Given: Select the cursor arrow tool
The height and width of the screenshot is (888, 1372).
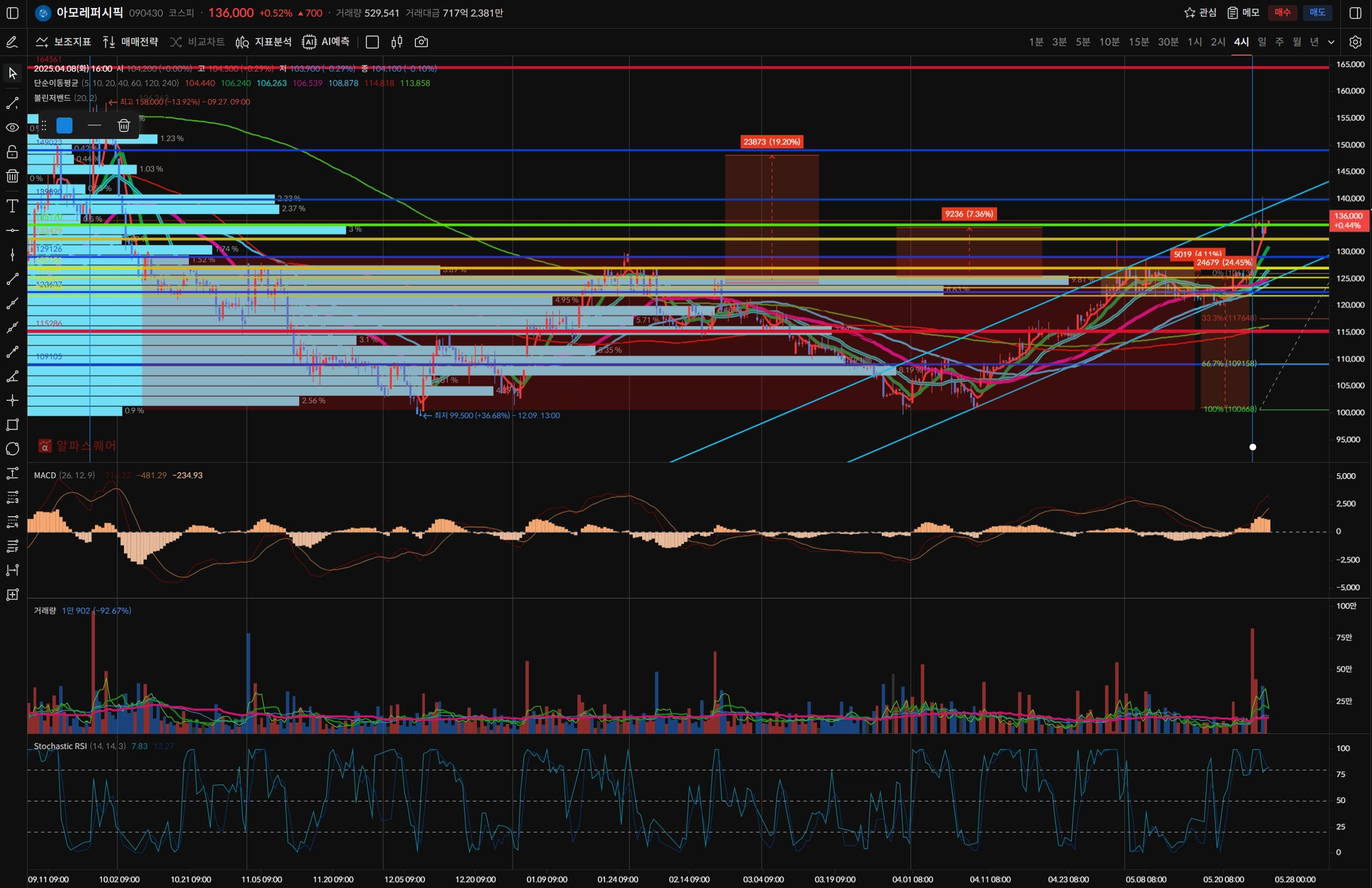Looking at the screenshot, I should tap(12, 73).
